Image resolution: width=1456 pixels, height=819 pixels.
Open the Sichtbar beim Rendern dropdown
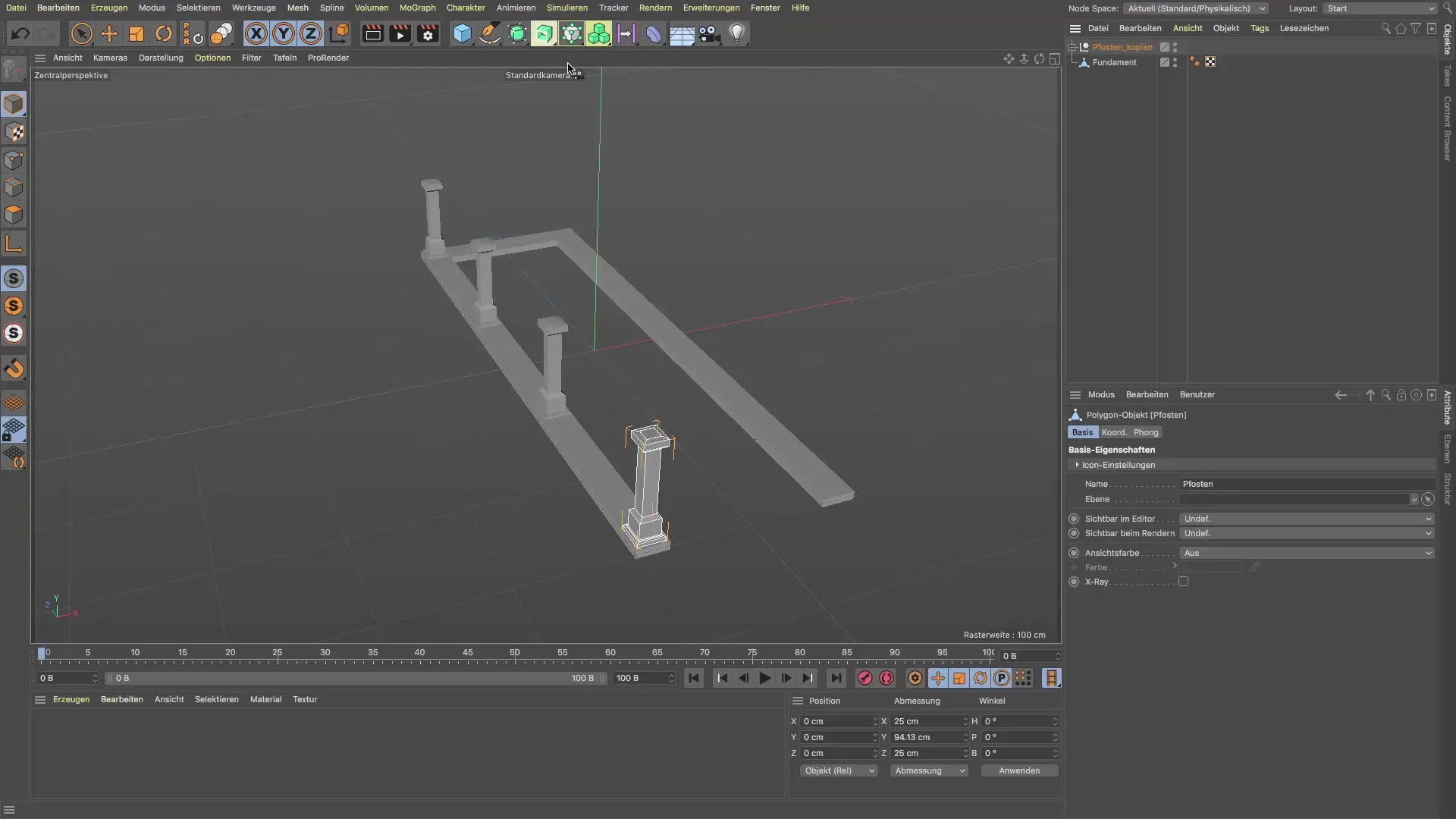1307,533
